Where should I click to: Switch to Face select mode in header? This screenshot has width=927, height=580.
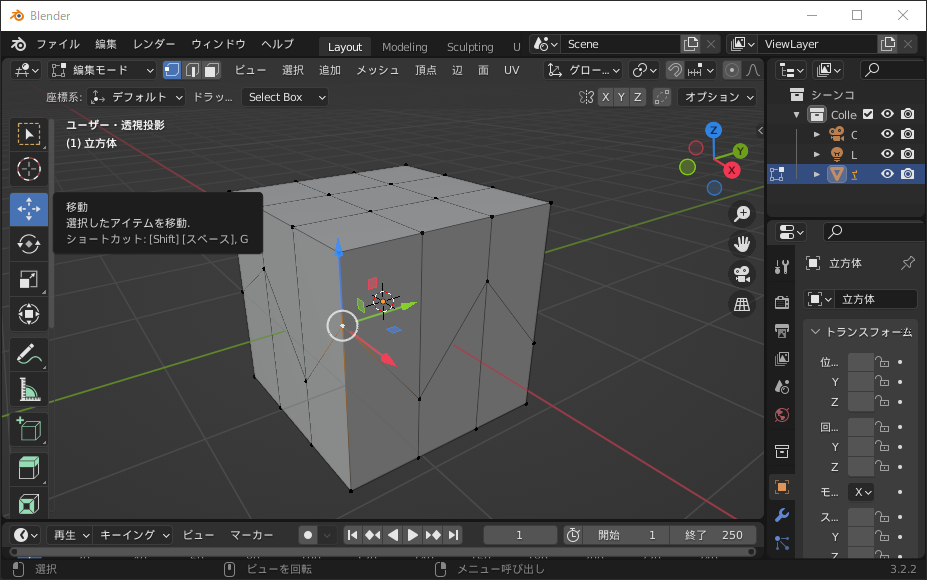click(x=210, y=69)
